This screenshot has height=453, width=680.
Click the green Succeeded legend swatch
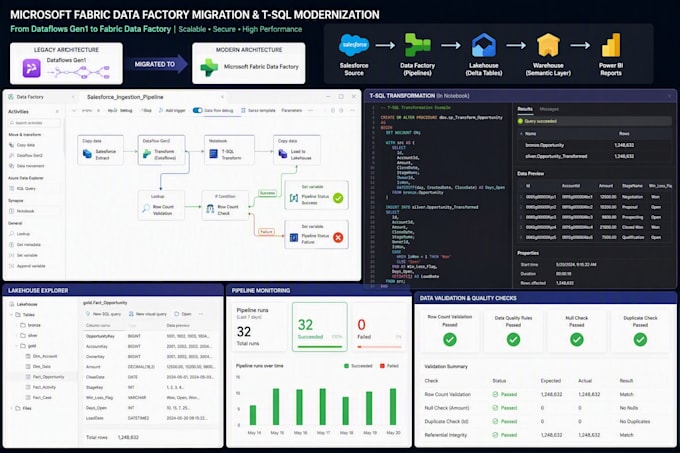[x=347, y=366]
